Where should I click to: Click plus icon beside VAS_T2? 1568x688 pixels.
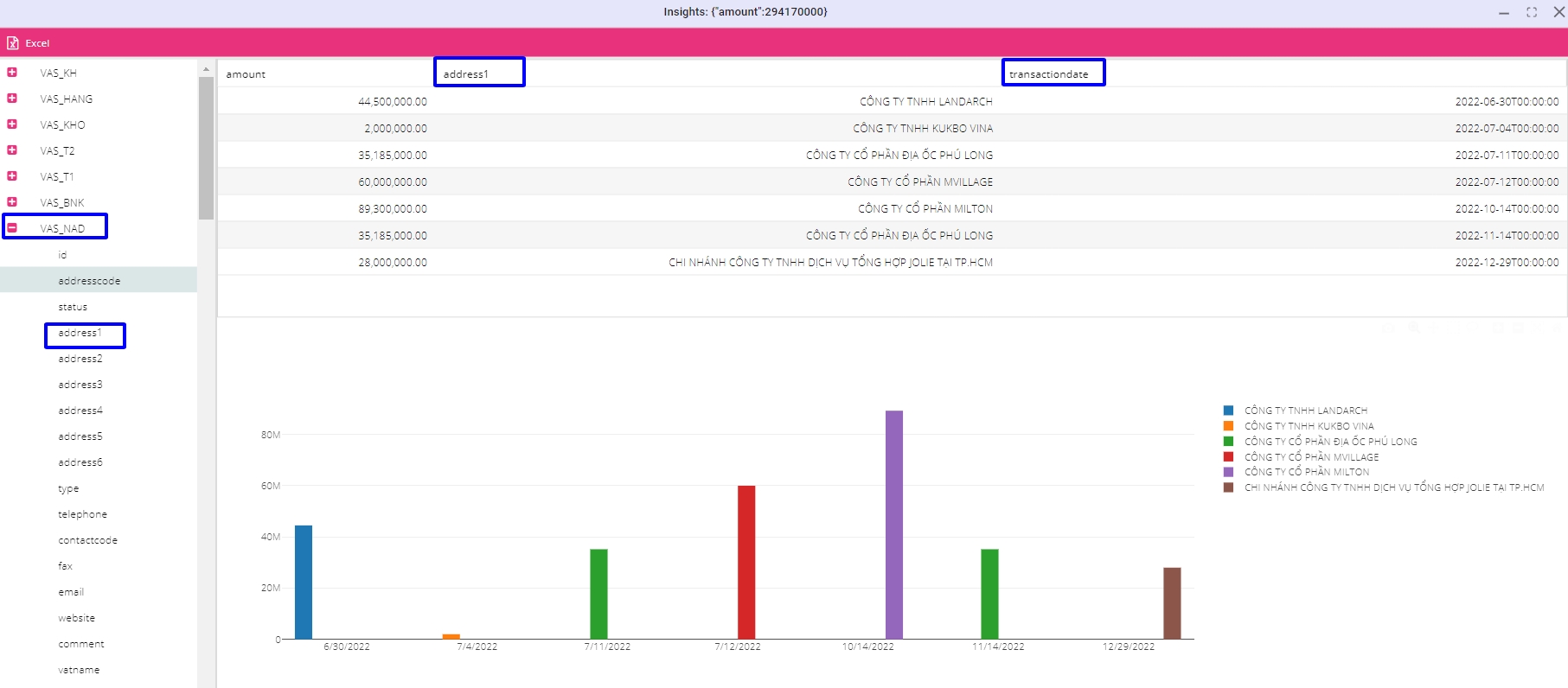pos(12,150)
